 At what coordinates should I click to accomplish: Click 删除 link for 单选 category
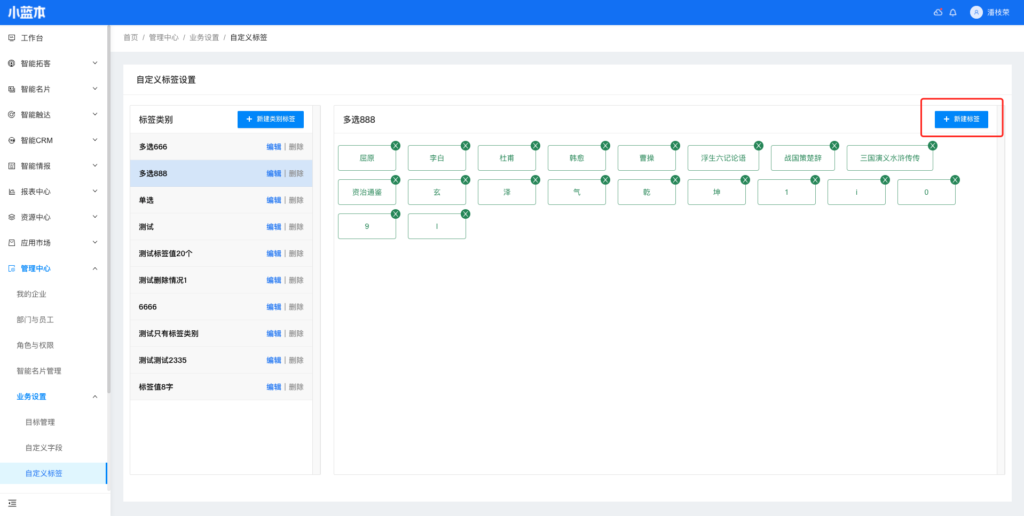pos(296,200)
